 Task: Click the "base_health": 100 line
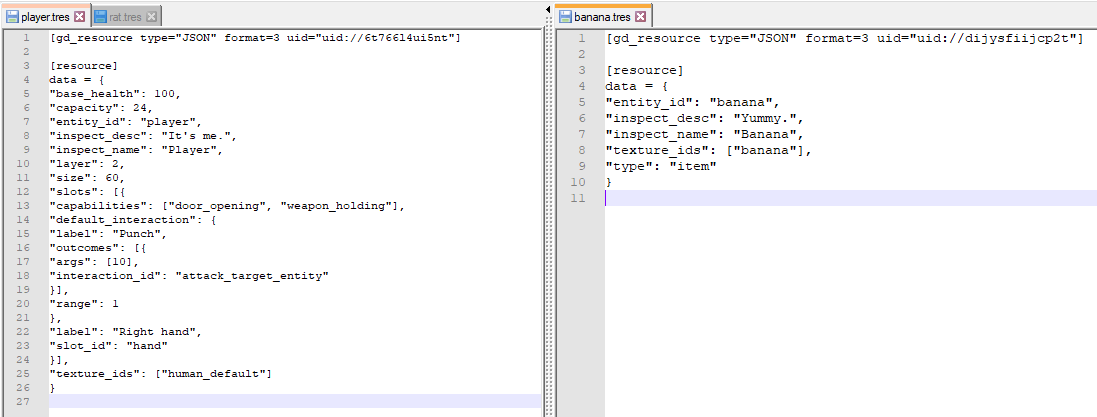[x=115, y=93]
